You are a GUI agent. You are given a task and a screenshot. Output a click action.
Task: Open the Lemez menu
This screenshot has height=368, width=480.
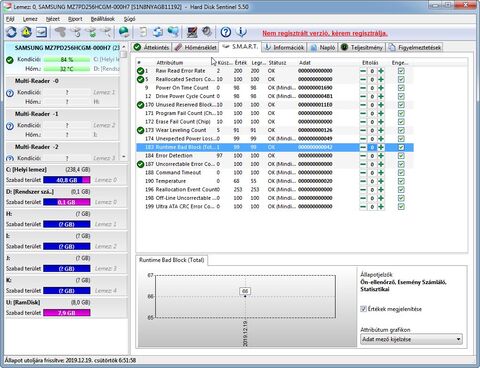point(30,19)
